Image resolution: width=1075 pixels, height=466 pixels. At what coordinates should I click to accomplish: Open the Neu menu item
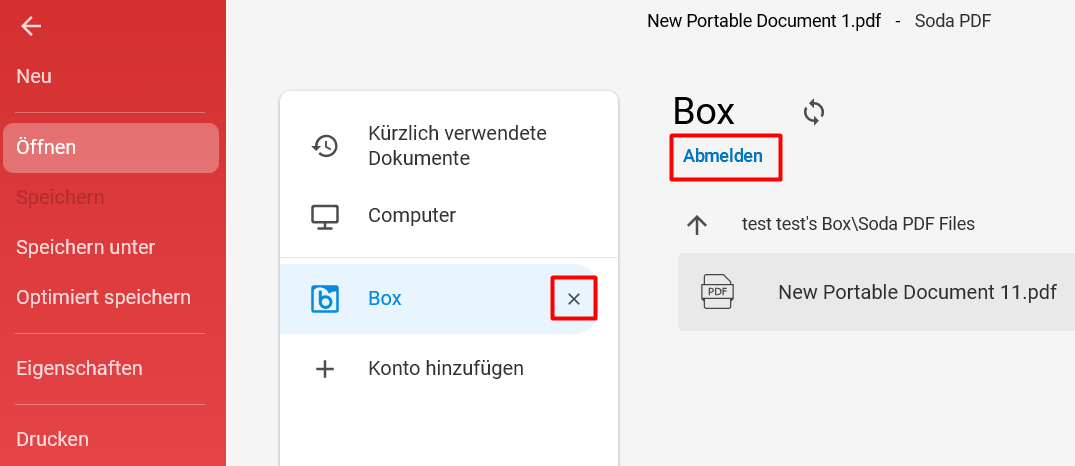(34, 76)
